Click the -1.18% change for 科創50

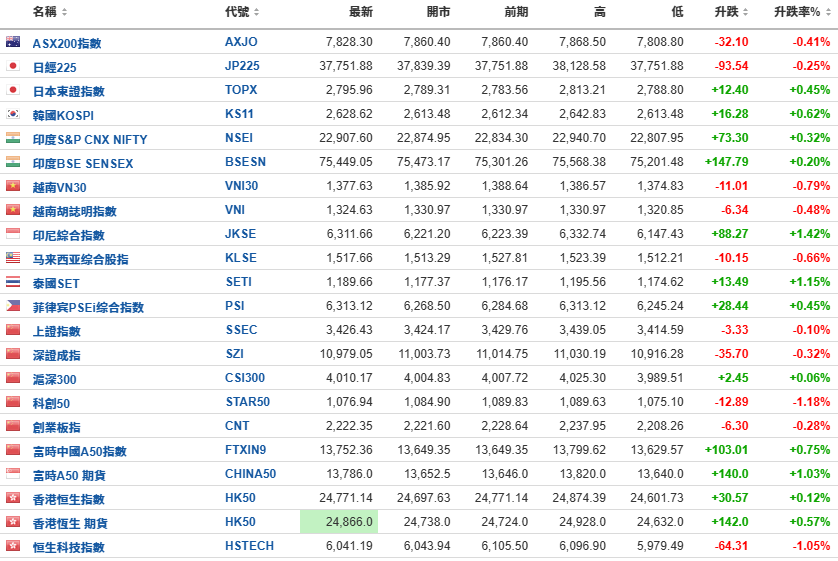[811, 402]
